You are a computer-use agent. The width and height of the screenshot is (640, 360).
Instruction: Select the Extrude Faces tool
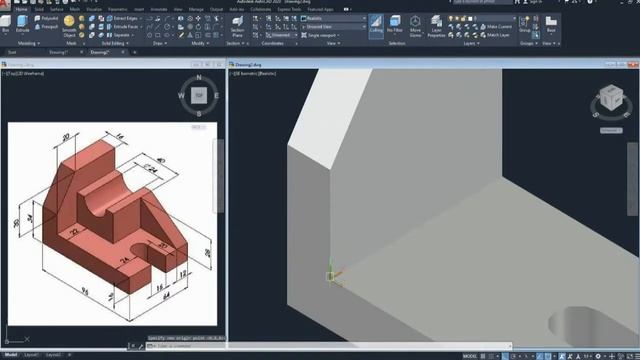122,27
